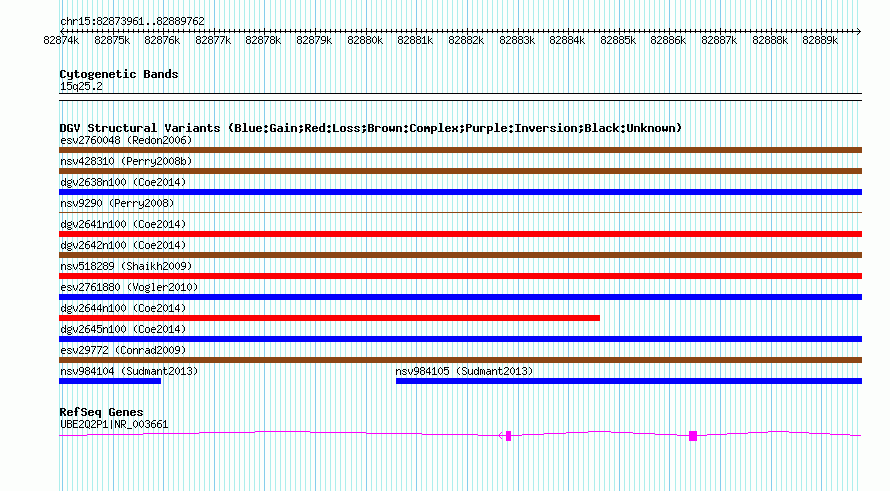Viewport: 890px width, 491px height.
Task: Open dgv2645n100 (Coe2014) variant label
Action: pos(123,329)
